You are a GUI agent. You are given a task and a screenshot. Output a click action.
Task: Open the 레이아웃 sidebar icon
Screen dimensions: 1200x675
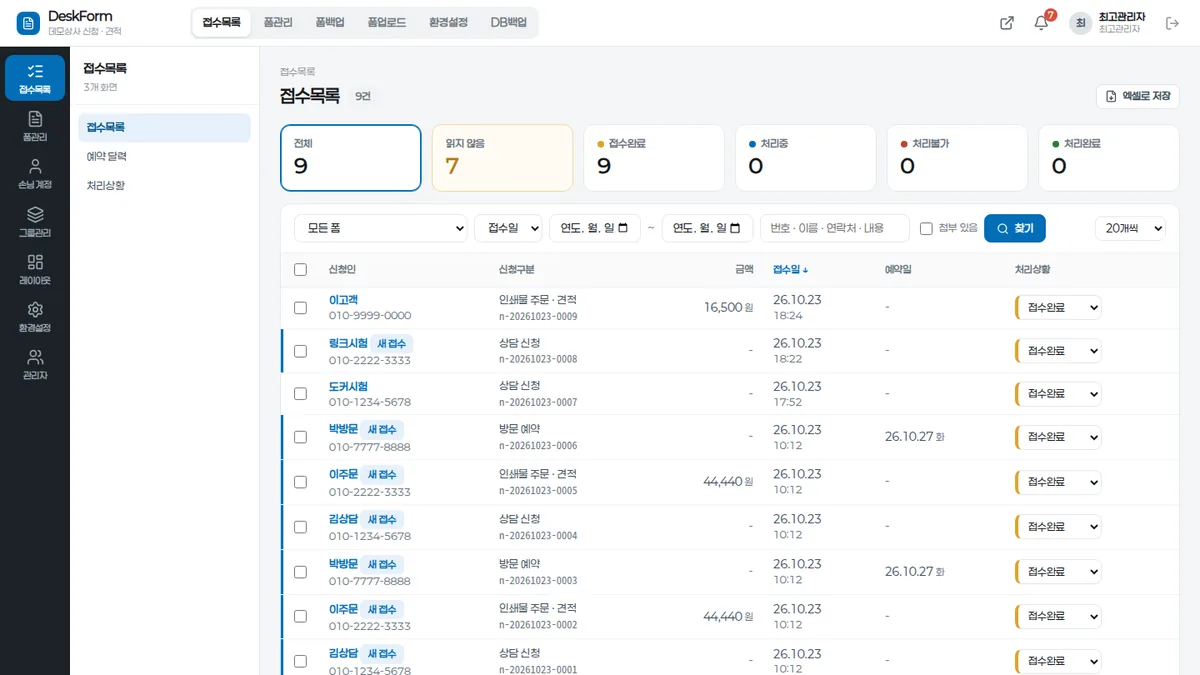coord(35,269)
